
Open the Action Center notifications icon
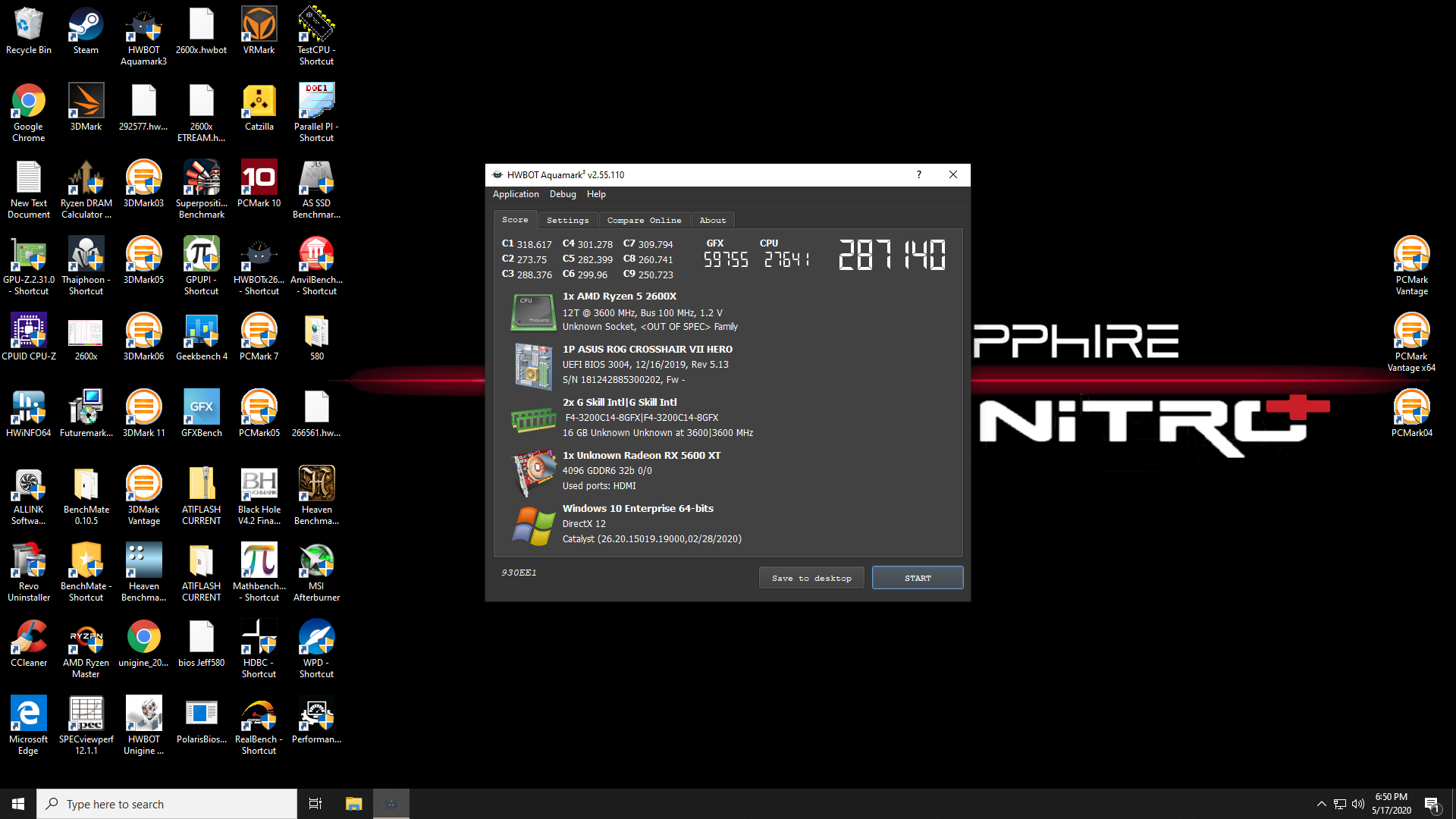[x=1432, y=804]
